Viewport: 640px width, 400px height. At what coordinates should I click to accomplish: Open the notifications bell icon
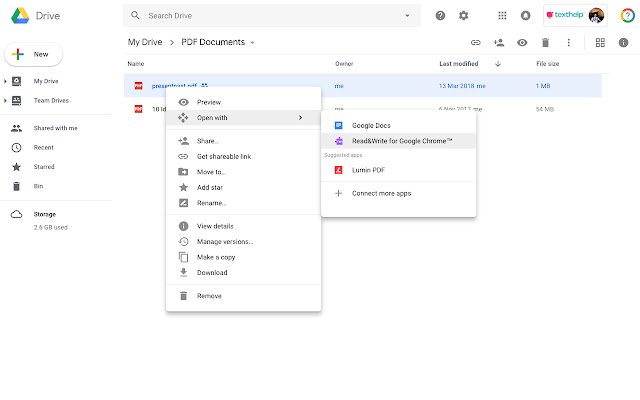coord(525,16)
